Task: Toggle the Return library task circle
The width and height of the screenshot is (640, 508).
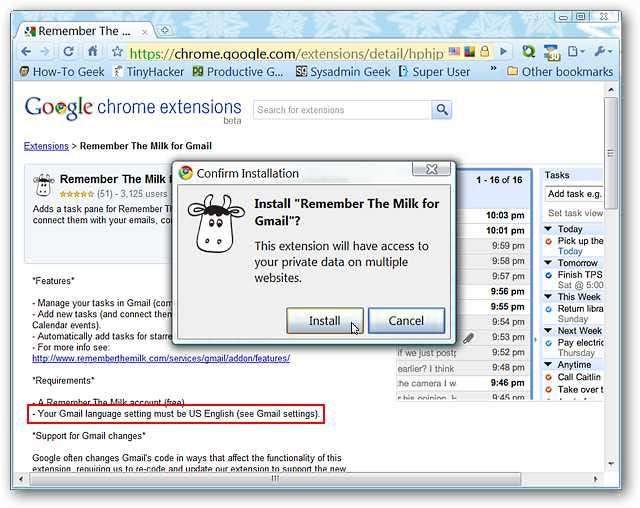Action: (549, 309)
